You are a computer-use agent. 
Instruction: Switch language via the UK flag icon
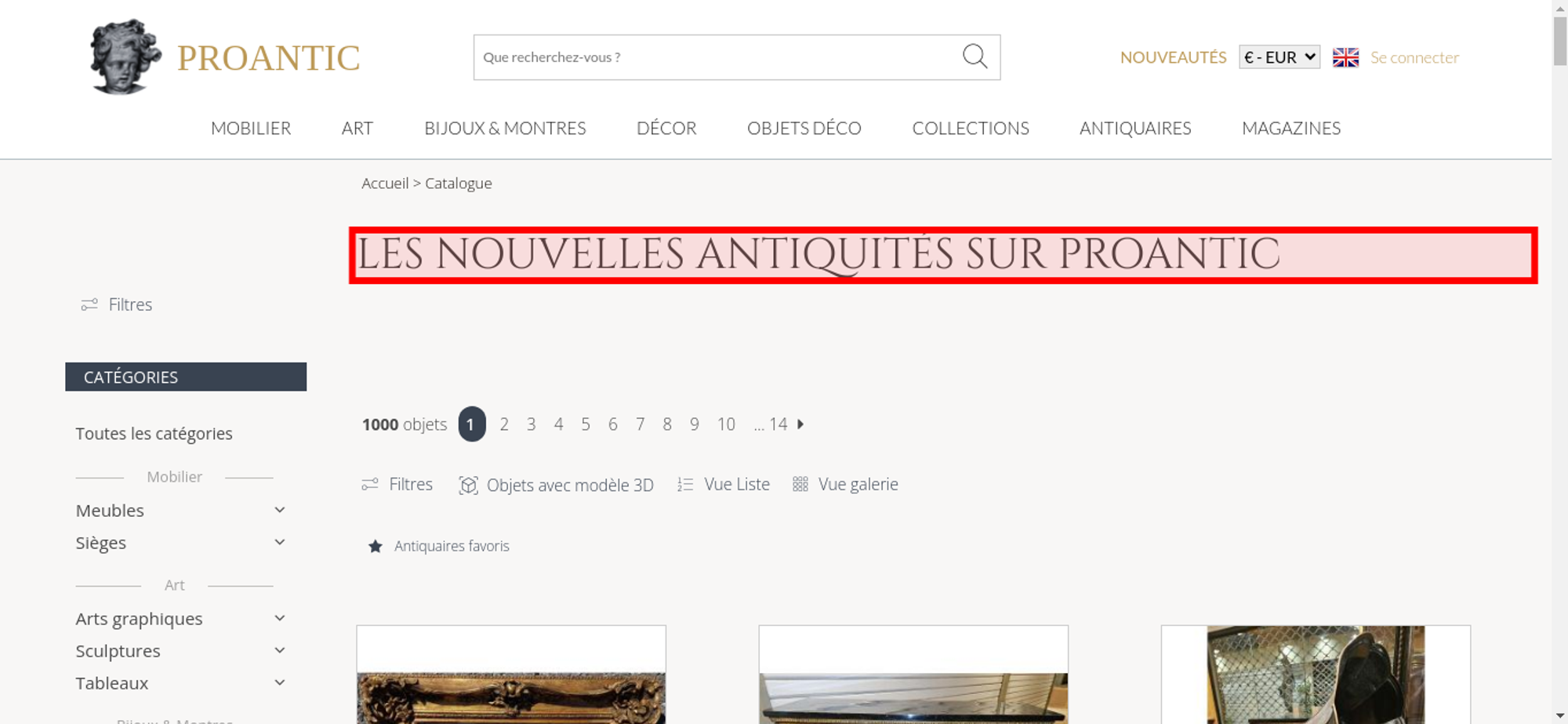pos(1345,57)
